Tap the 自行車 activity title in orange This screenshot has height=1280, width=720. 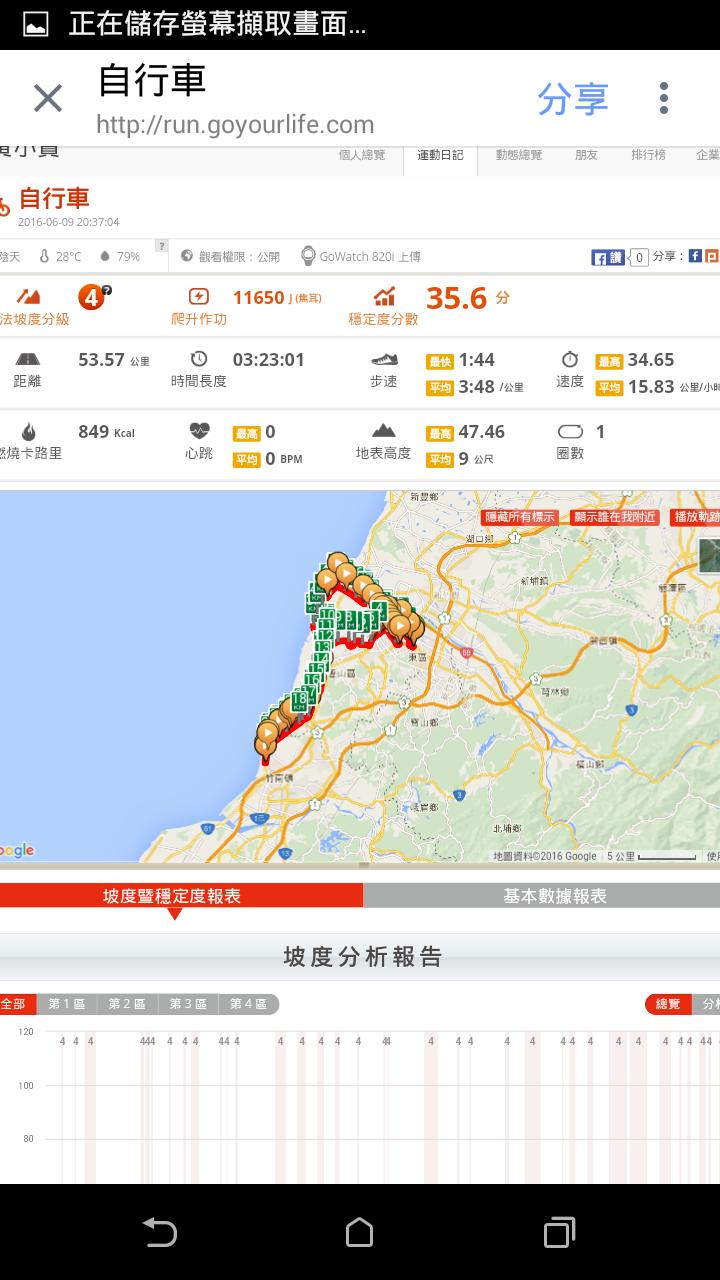pyautogui.click(x=54, y=197)
